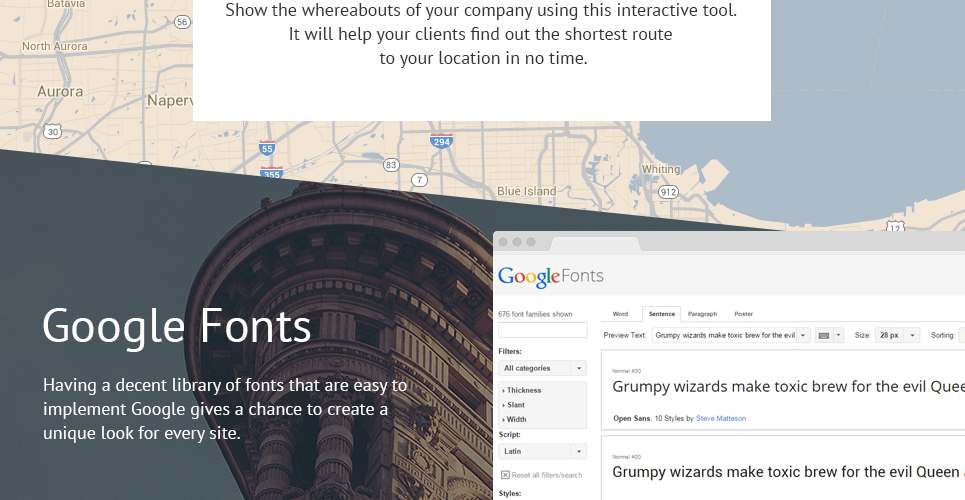Click the keyboard icon beside Preview Text
Screen dimensions: 965x500
pos(823,336)
